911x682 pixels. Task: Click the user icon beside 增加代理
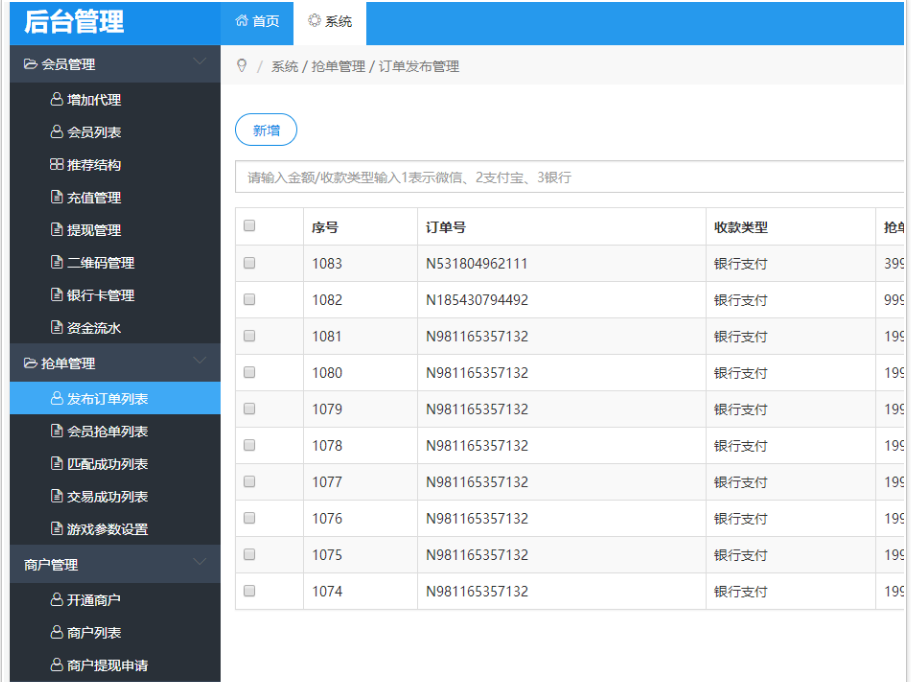tap(57, 100)
